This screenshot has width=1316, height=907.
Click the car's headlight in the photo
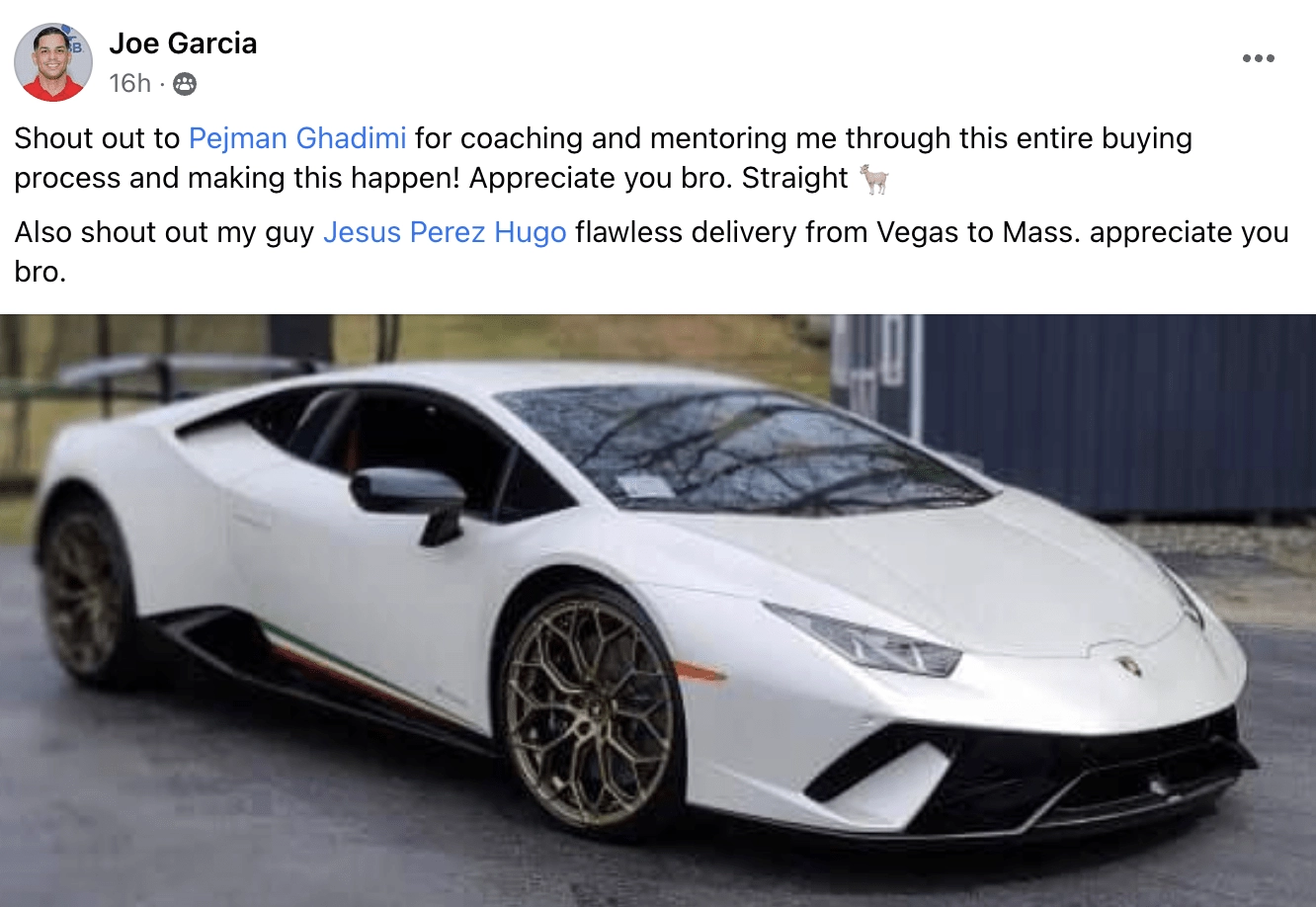point(864,638)
